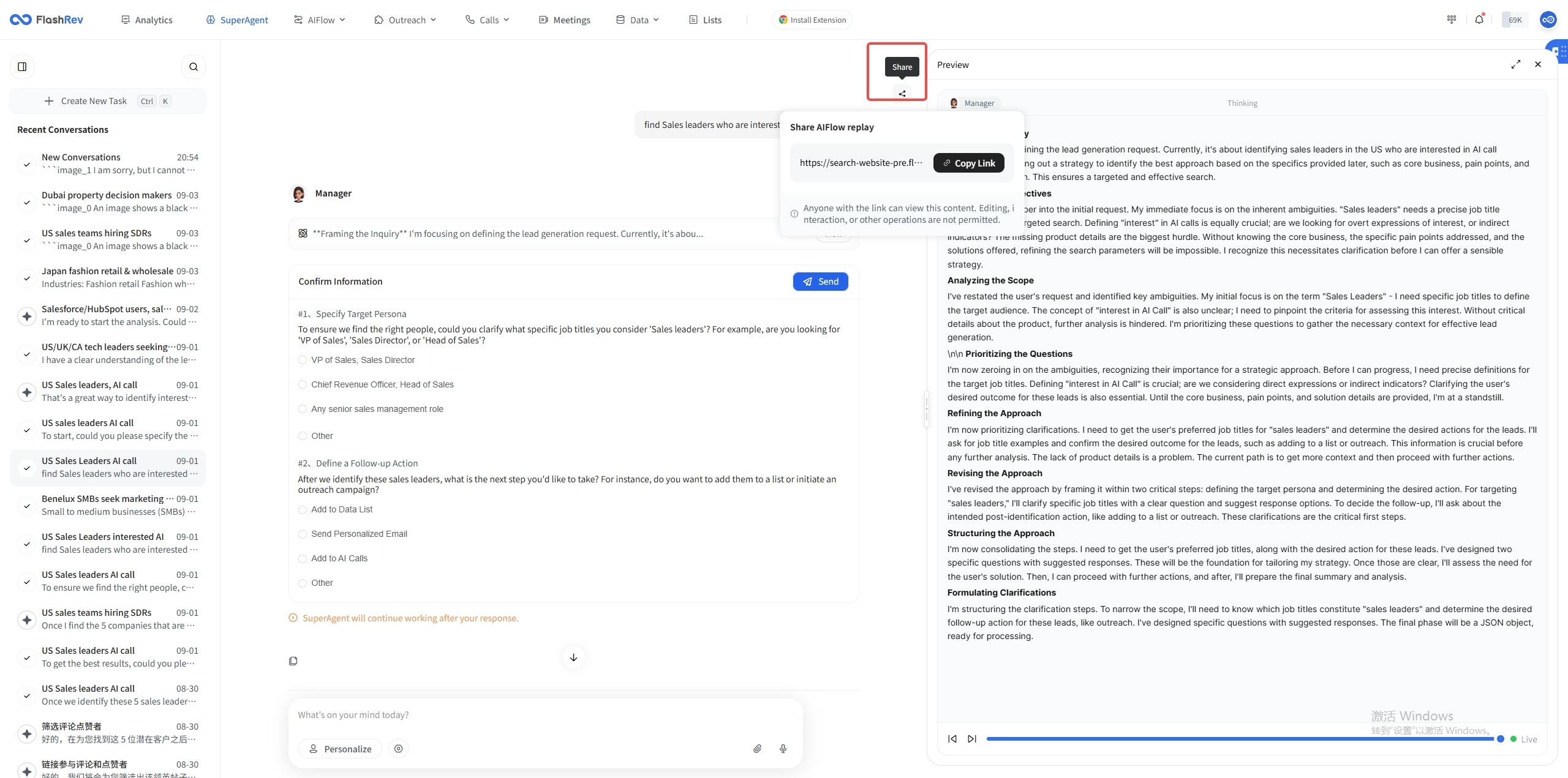Viewport: 1568px width, 778px height.
Task: Click the target settings icon beside Personalize
Action: tap(399, 749)
